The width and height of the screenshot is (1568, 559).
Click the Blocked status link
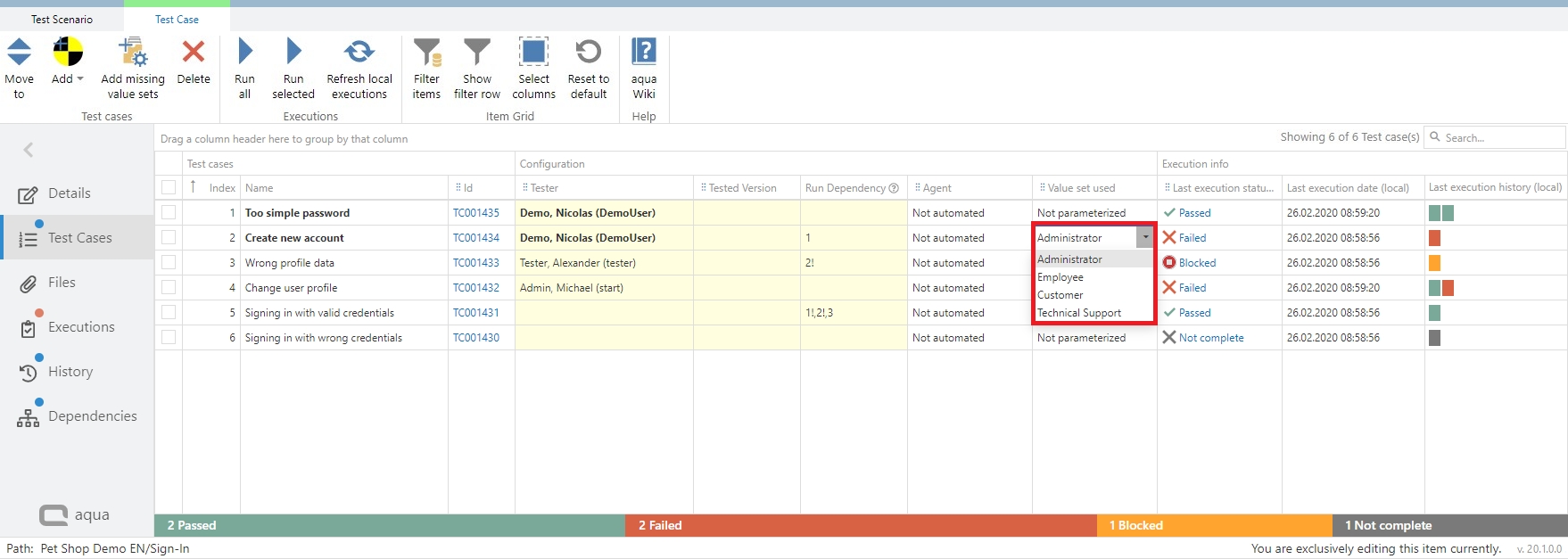(1197, 263)
